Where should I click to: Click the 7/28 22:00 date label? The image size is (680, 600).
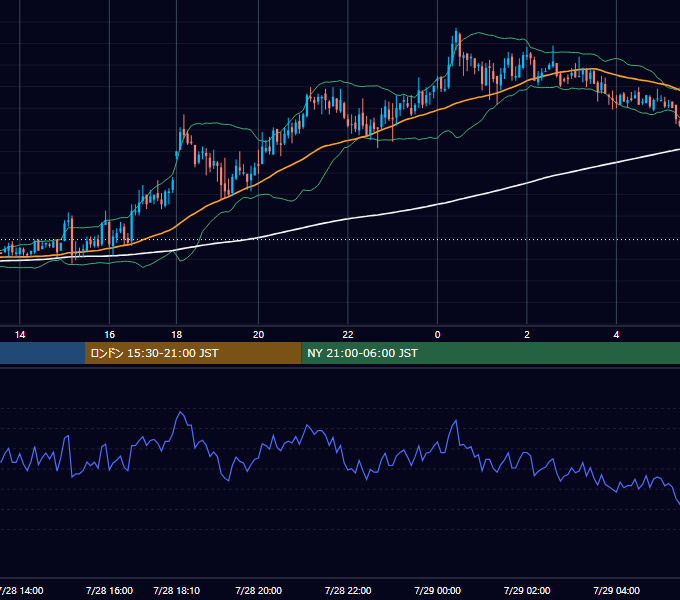coord(348,590)
